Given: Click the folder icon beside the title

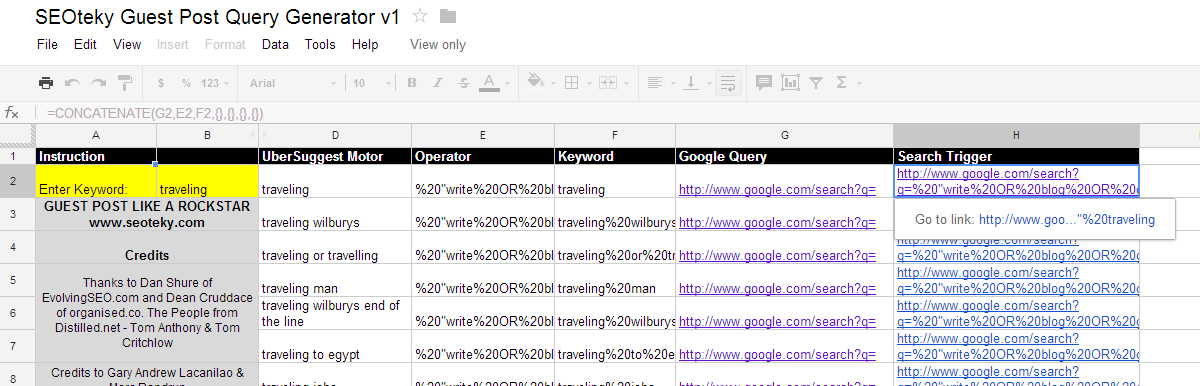Looking at the screenshot, I should coord(447,17).
